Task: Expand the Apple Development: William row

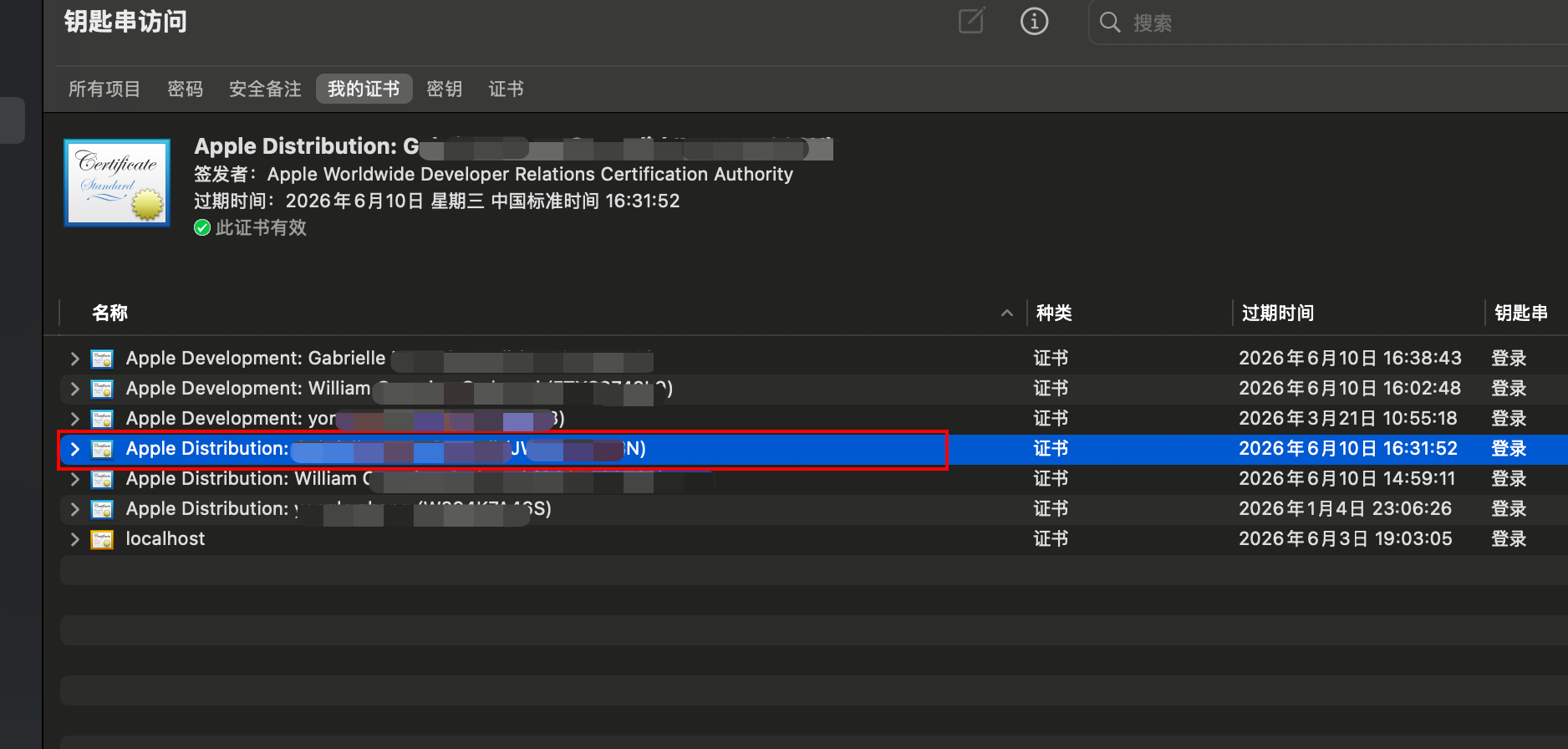Action: click(74, 389)
